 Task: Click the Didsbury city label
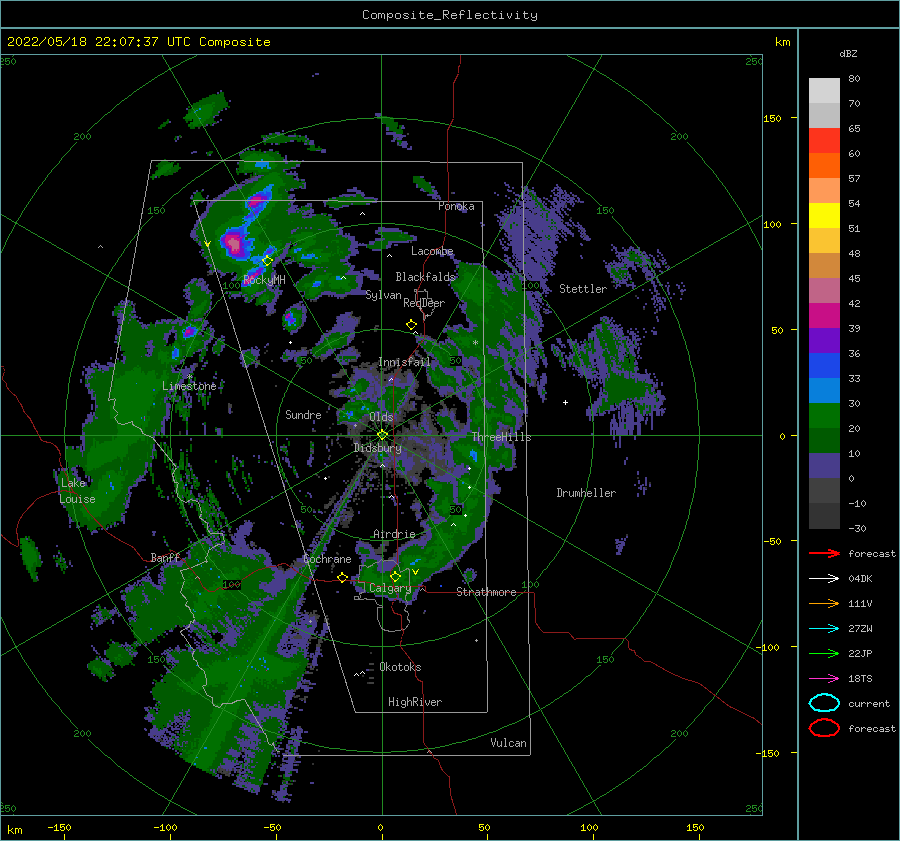point(377,448)
